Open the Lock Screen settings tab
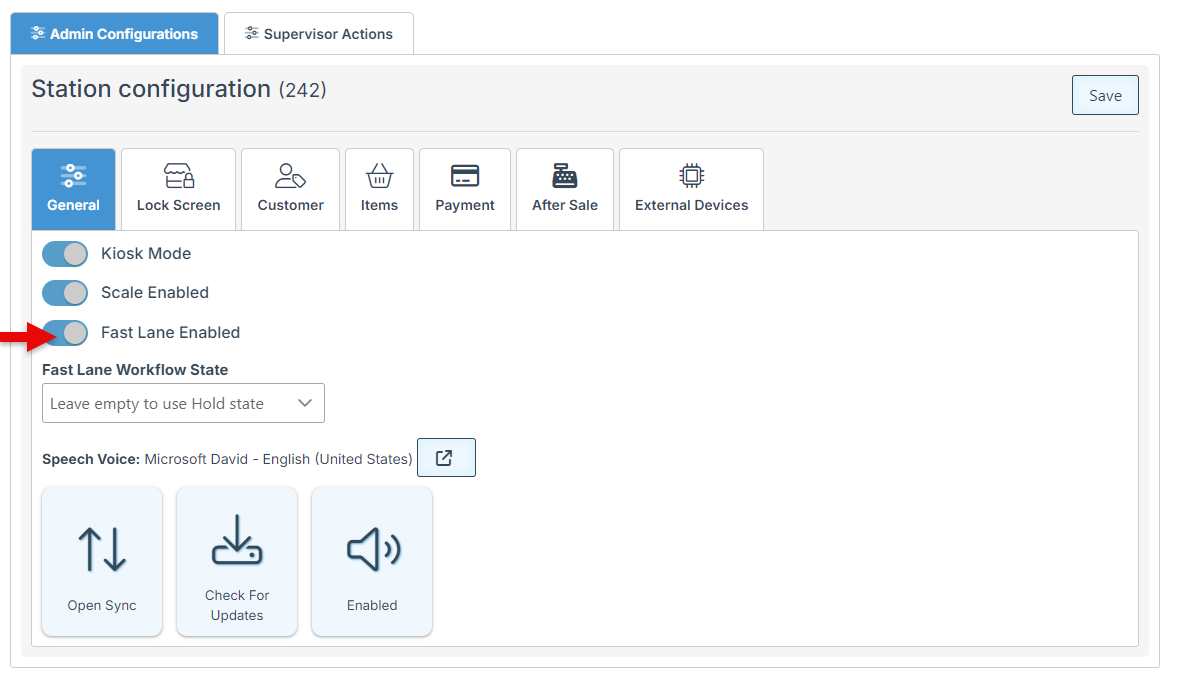The width and height of the screenshot is (1177, 674). point(178,189)
